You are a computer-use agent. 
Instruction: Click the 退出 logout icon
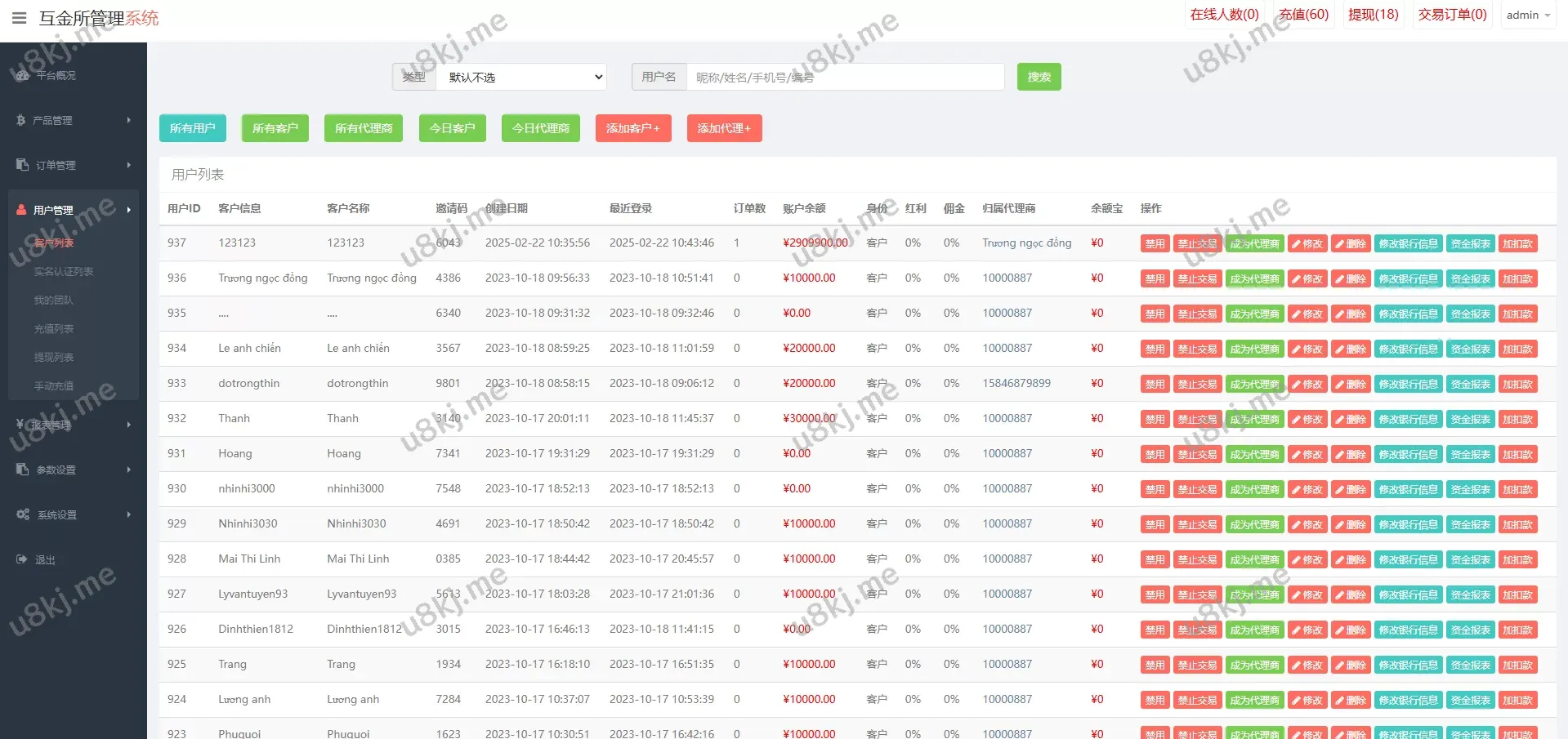point(22,559)
